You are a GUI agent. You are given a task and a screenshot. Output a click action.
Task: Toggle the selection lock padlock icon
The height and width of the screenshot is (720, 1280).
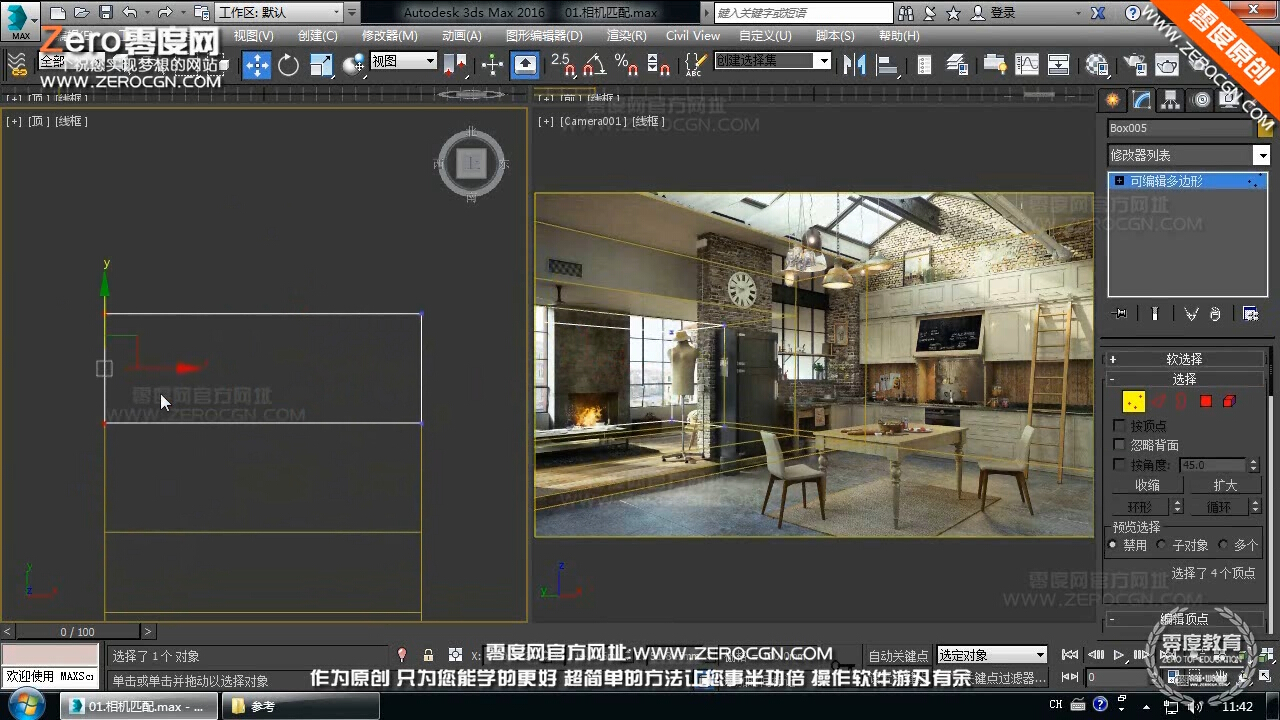click(x=428, y=655)
